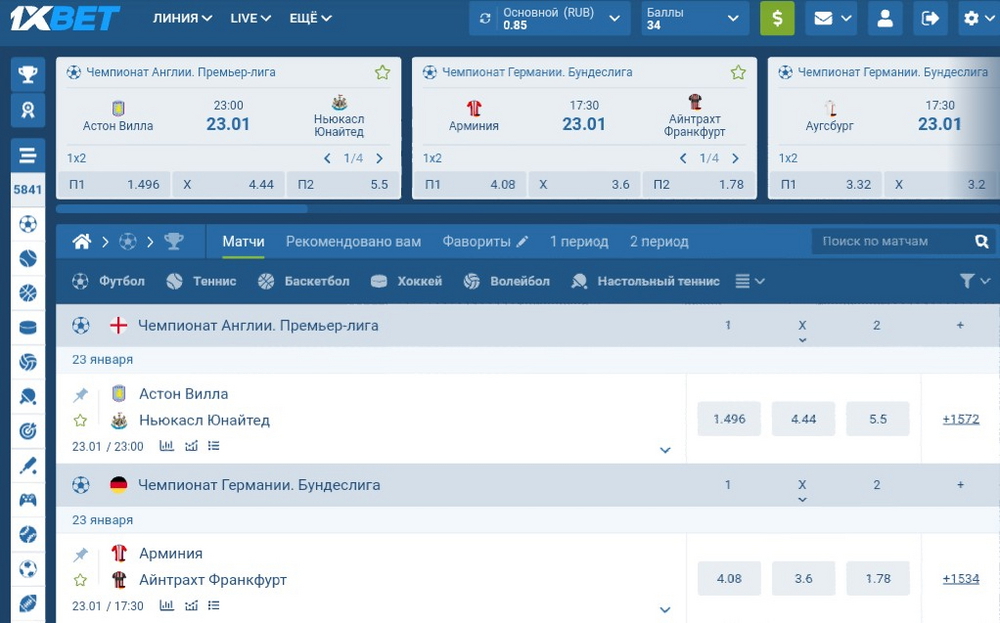Click the trophy icon in left sidebar
Screen dimensions: 1000x623
(28, 73)
